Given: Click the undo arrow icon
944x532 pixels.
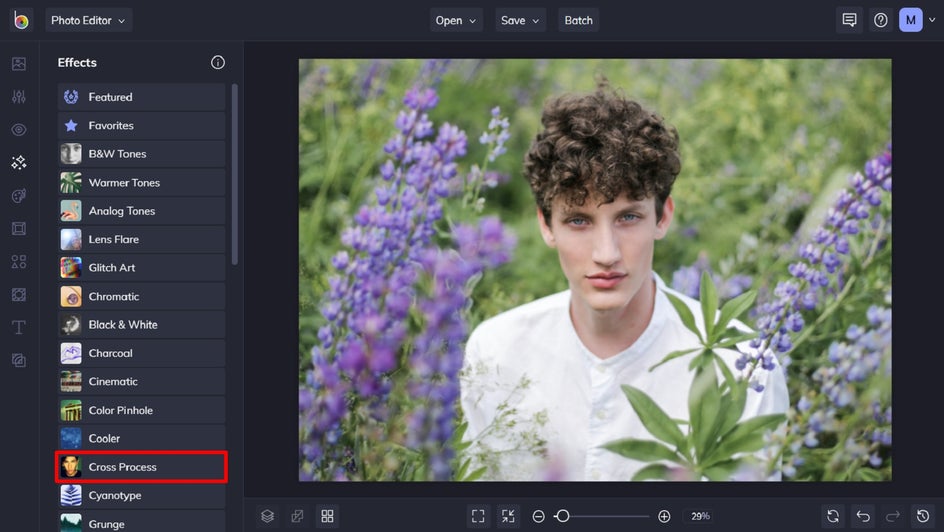Looking at the screenshot, I should 863,516.
